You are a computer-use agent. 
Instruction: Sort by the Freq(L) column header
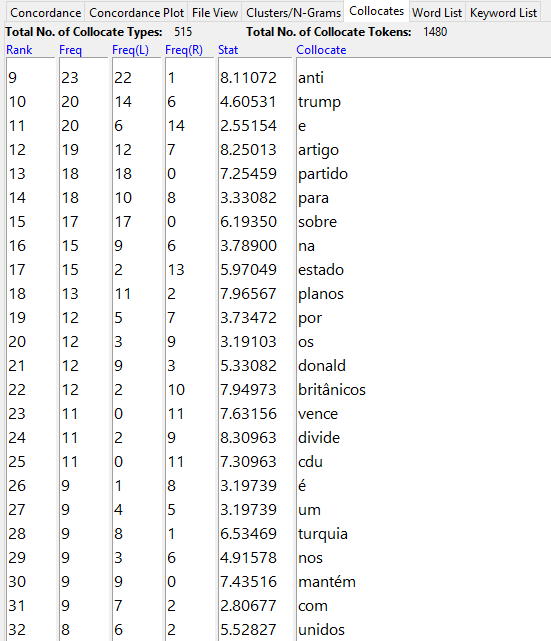(130, 50)
